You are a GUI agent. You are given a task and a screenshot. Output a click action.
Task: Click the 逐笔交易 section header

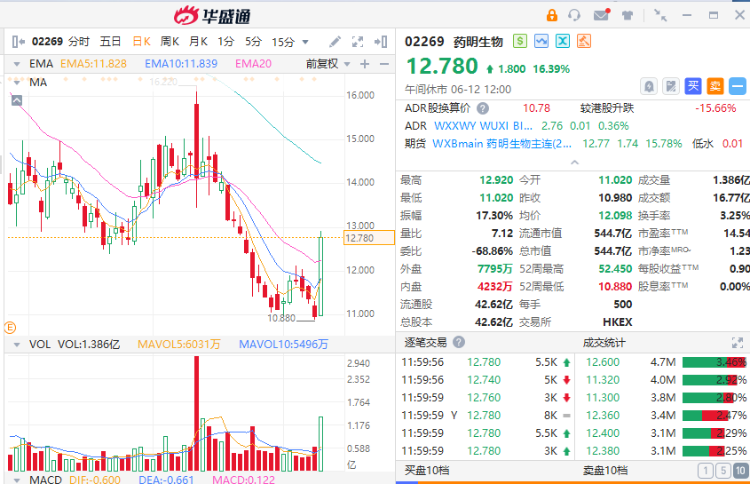click(x=425, y=342)
